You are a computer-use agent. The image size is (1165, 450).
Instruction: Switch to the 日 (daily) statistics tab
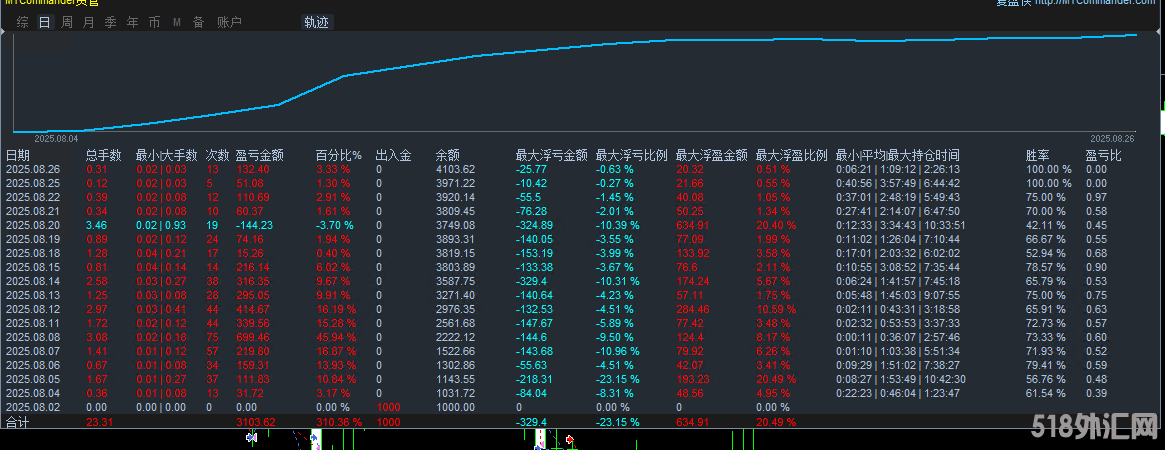click(x=45, y=22)
